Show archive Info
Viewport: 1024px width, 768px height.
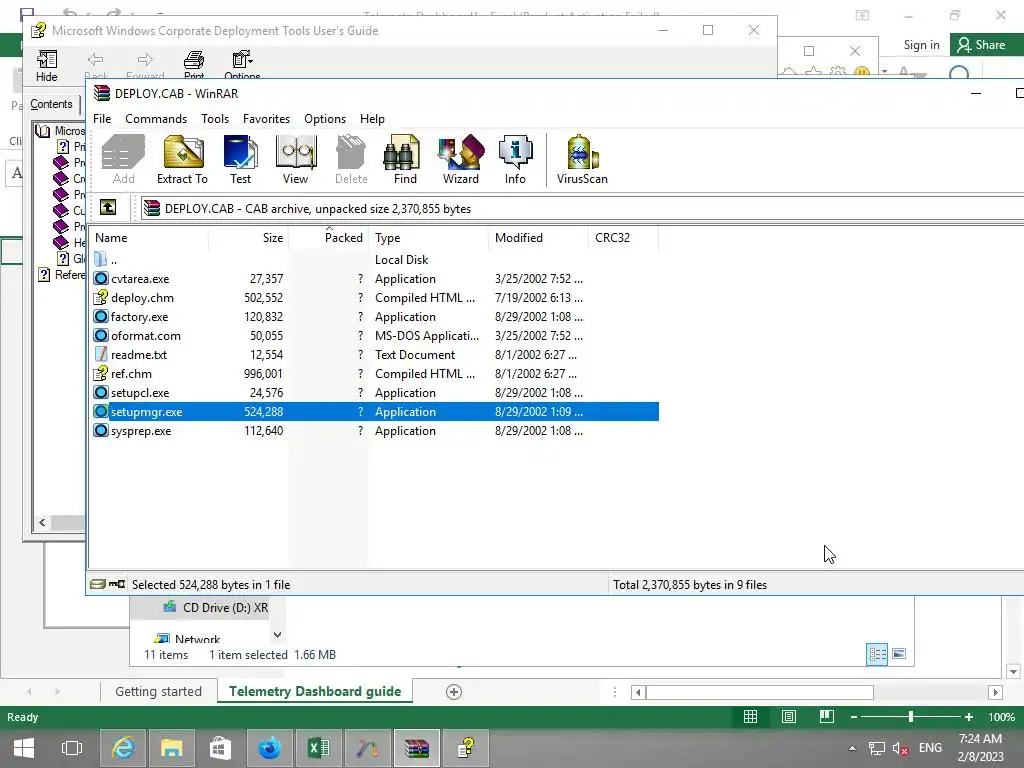coord(515,159)
